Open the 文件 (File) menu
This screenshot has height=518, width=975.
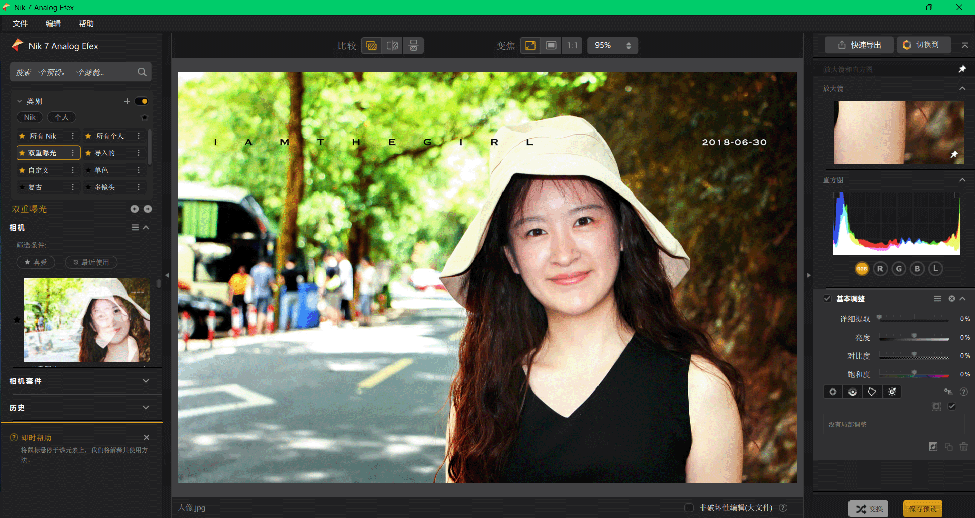click(20, 24)
